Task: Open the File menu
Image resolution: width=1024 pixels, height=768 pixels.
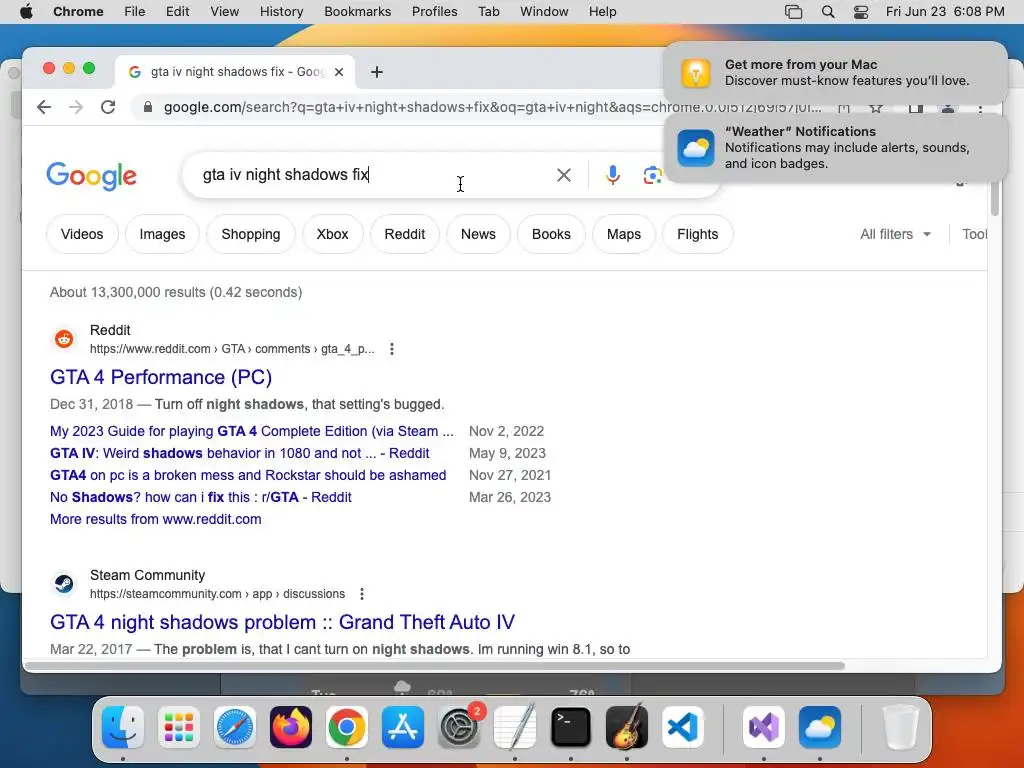Action: click(x=135, y=12)
